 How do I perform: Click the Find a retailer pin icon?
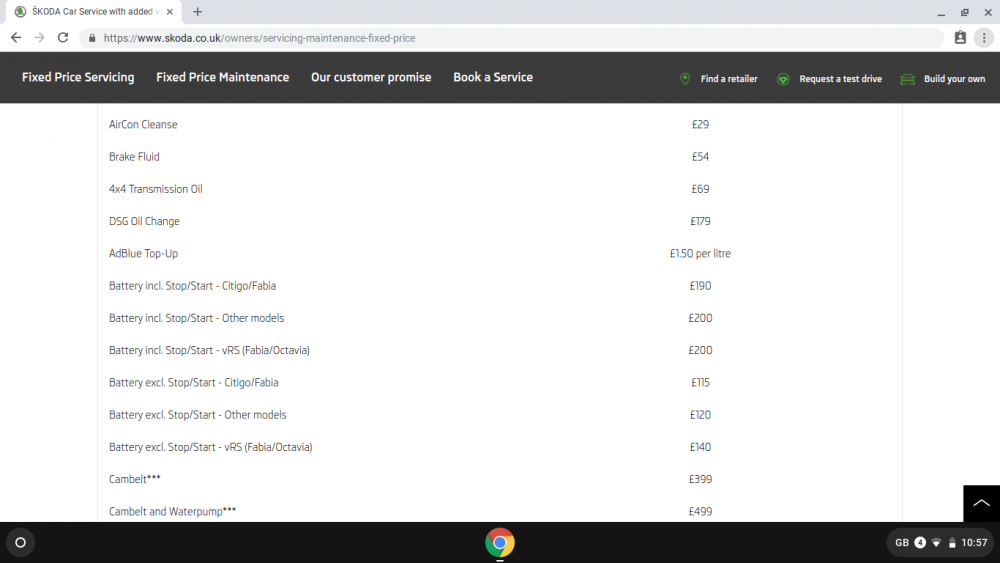(685, 78)
